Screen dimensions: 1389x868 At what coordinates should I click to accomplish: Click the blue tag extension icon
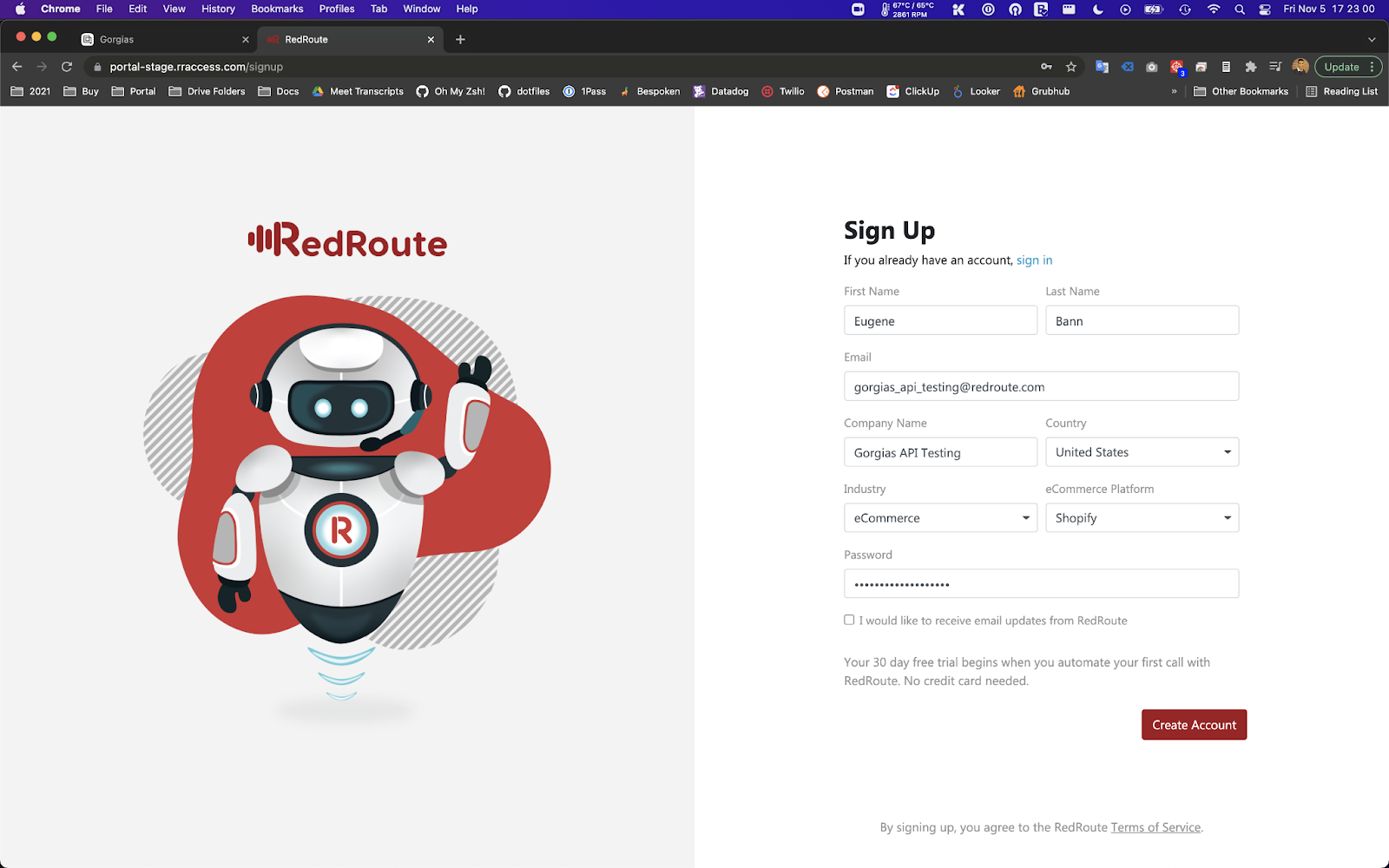point(1127,67)
